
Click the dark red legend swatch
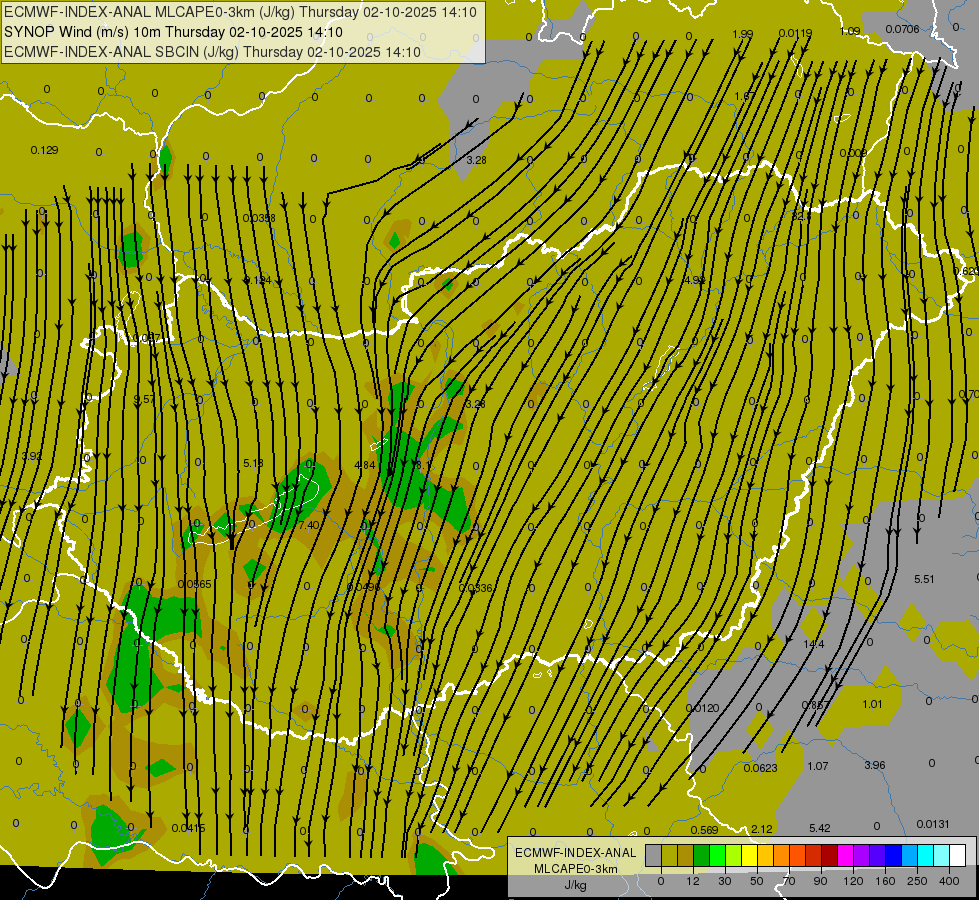coord(829,855)
